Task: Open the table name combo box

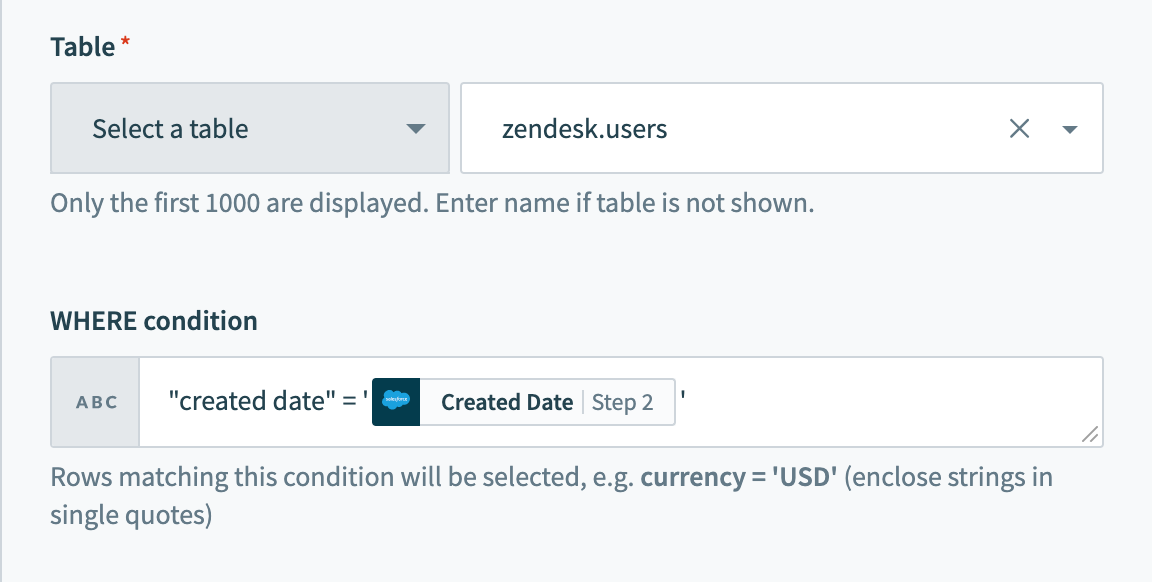Action: [x=780, y=128]
